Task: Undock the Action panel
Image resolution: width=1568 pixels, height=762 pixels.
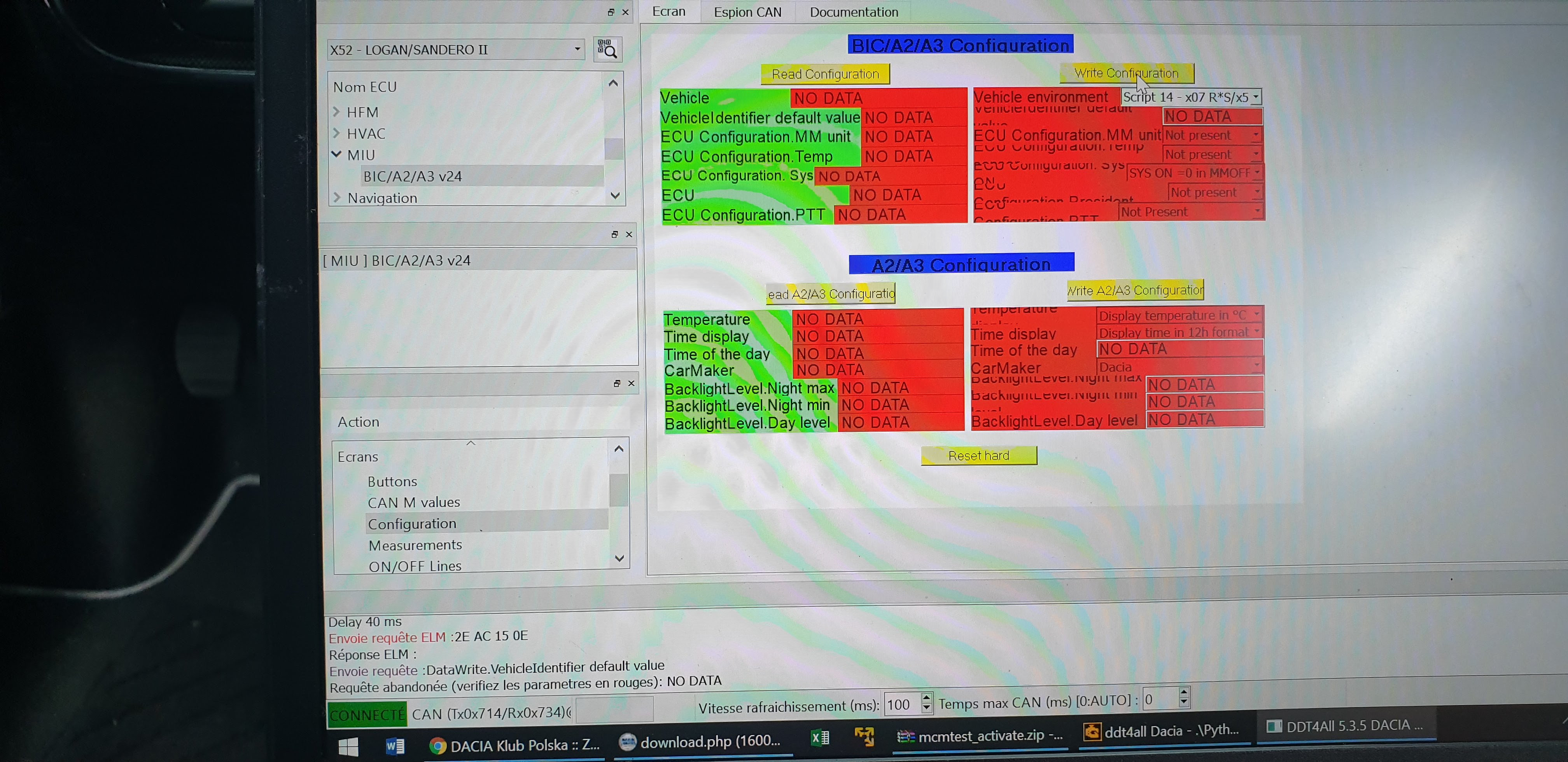Action: [617, 383]
